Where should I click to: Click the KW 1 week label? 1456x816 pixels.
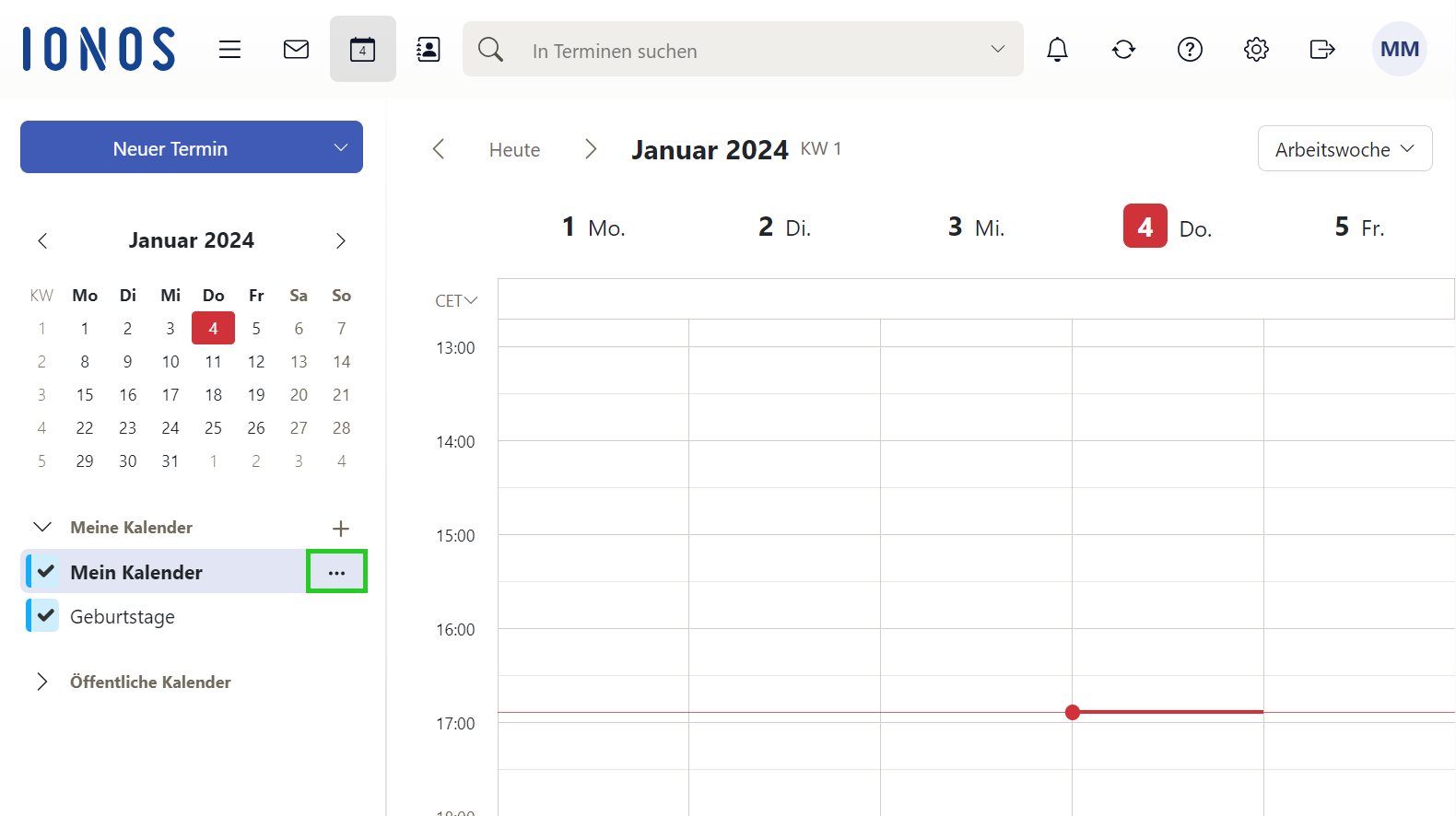pyautogui.click(x=821, y=148)
